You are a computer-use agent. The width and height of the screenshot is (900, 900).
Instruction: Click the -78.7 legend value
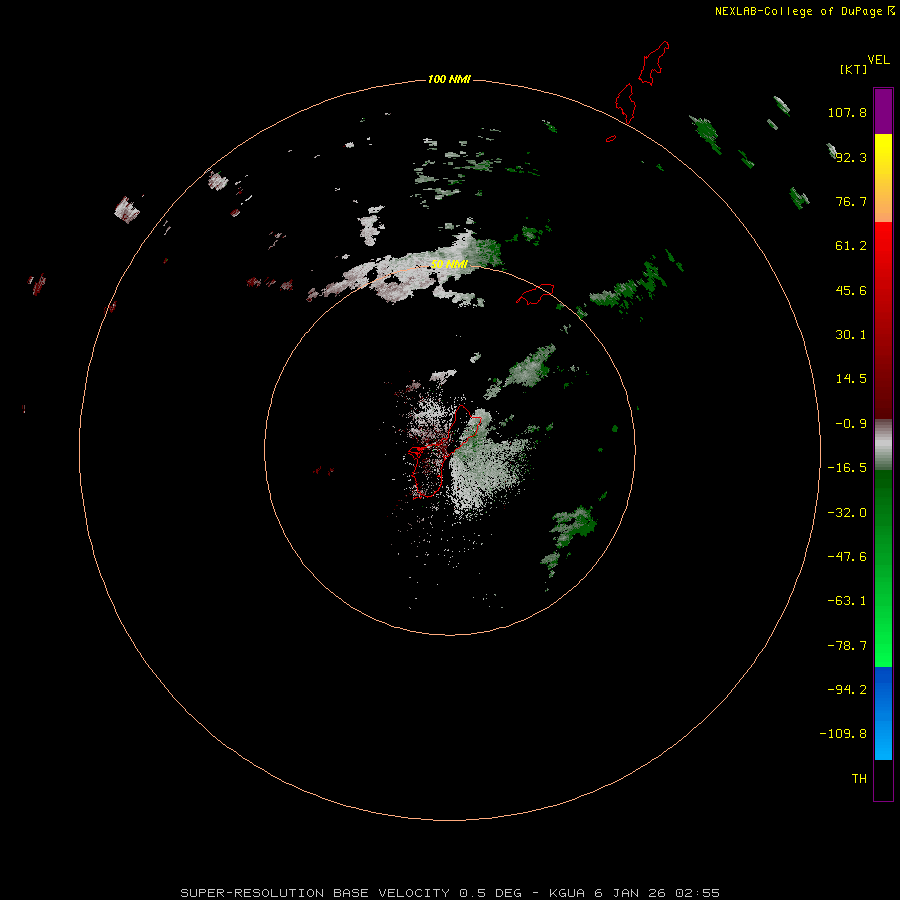[847, 646]
